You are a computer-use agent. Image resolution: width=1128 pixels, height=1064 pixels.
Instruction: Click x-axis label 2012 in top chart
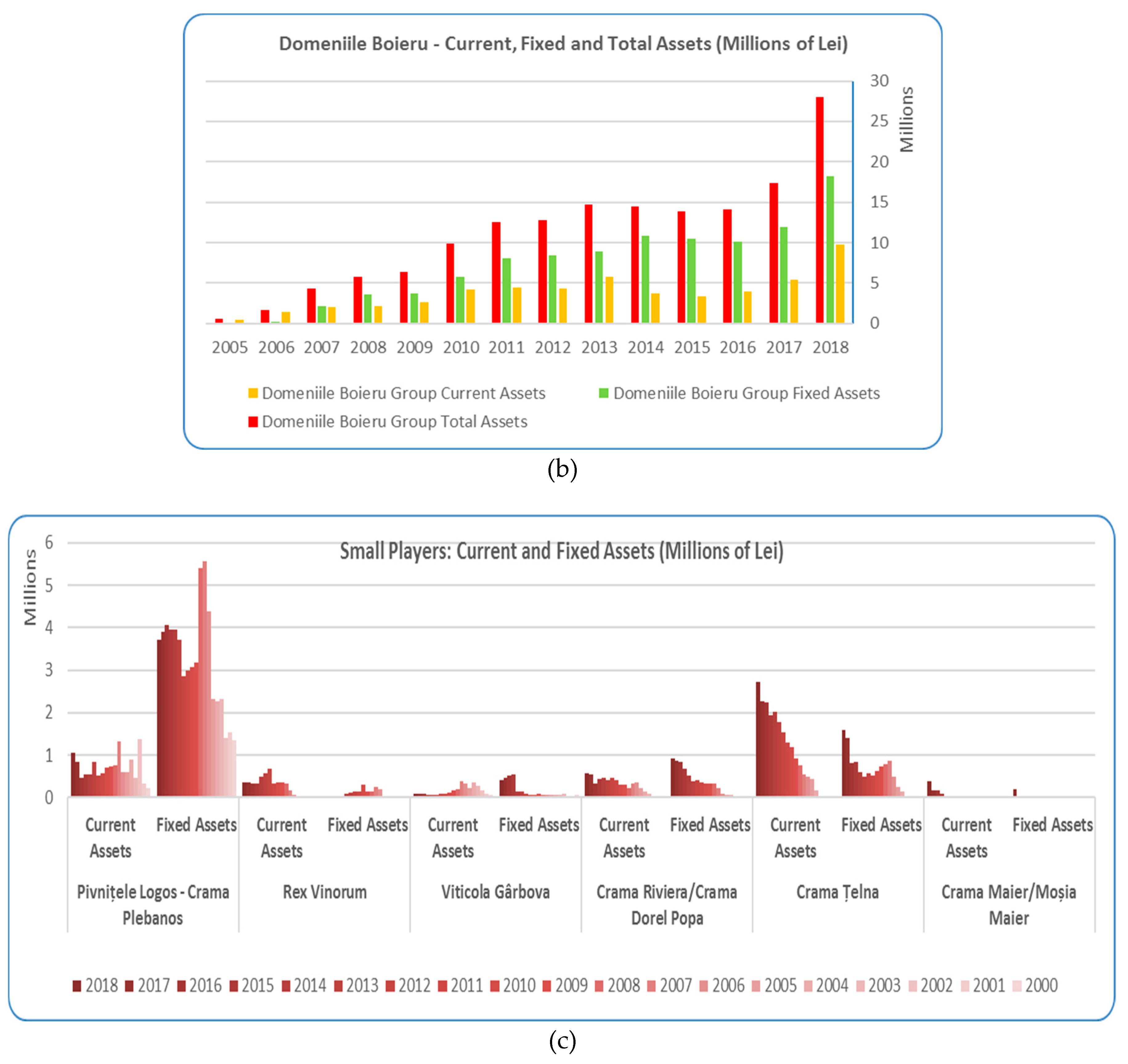click(x=553, y=347)
